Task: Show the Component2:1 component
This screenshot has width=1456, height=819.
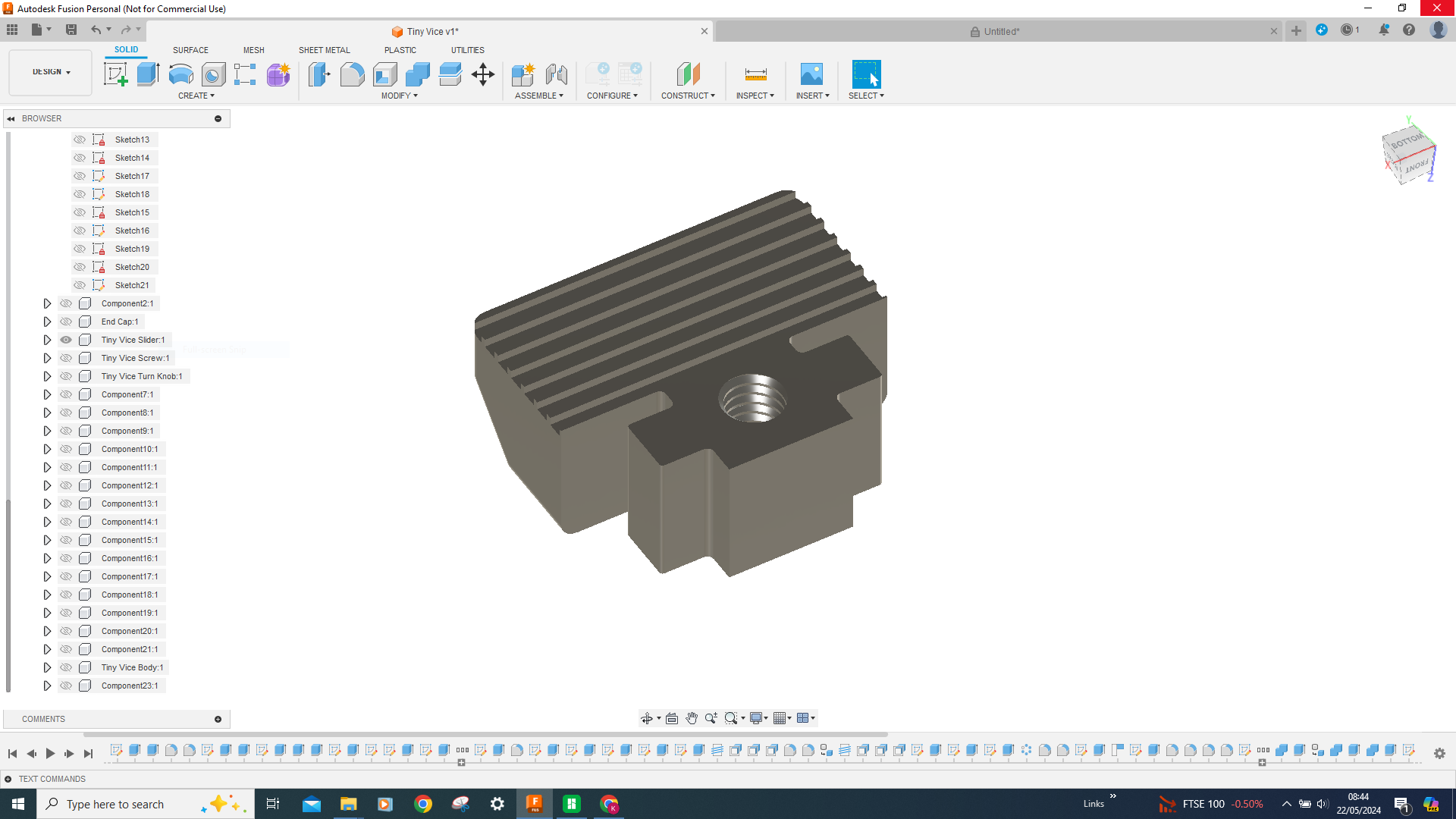Action: pyautogui.click(x=66, y=303)
